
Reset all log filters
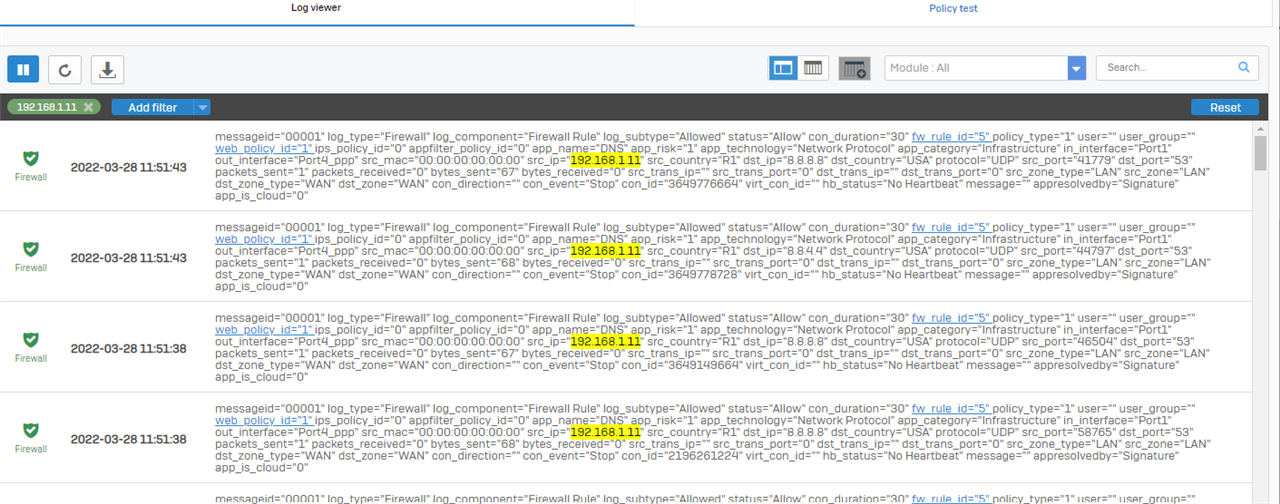(1225, 107)
